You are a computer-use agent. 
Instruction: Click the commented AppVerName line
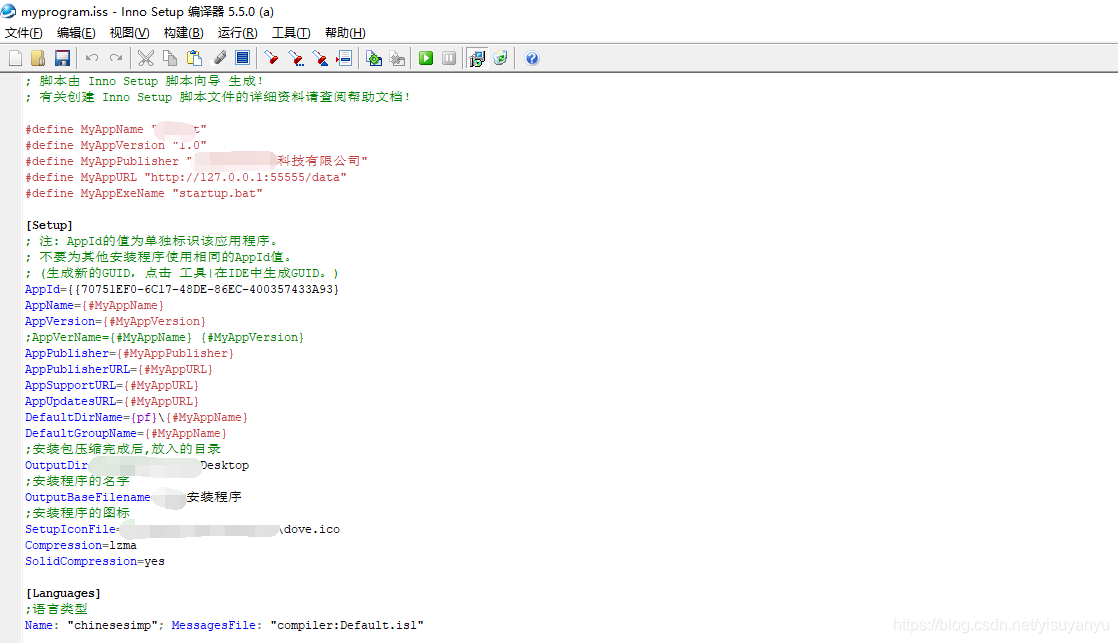(x=165, y=337)
